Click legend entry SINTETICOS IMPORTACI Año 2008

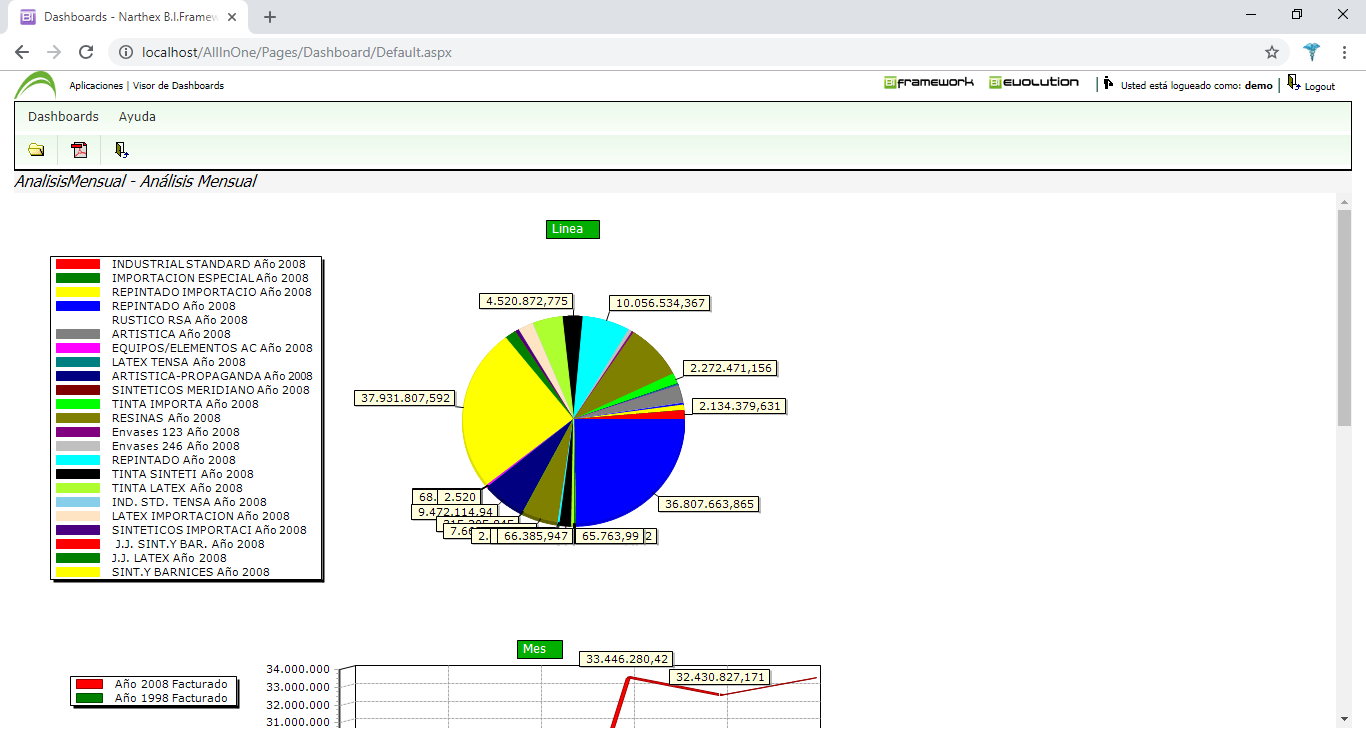pyautogui.click(x=209, y=530)
